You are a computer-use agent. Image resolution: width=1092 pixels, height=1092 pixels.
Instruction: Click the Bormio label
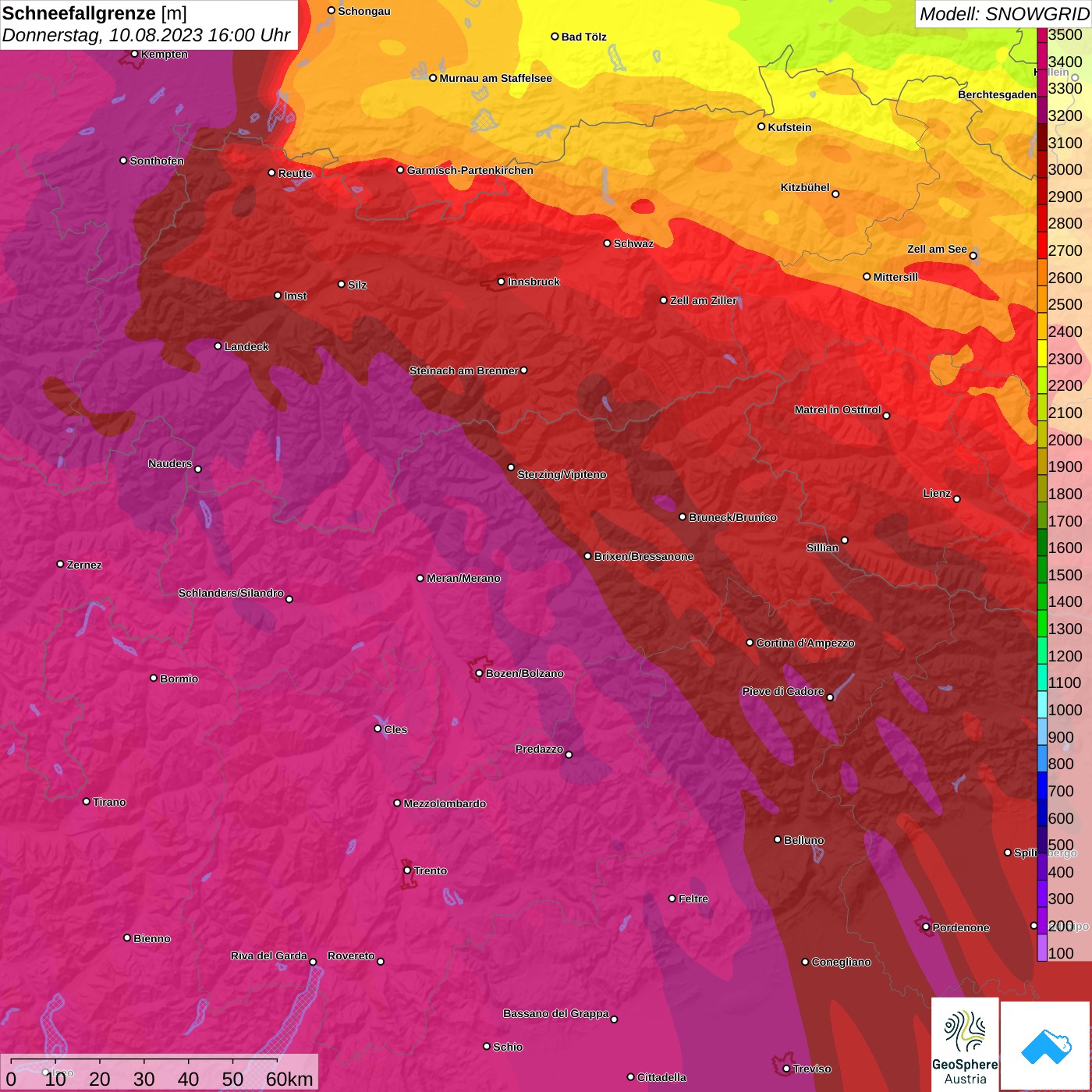(179, 679)
